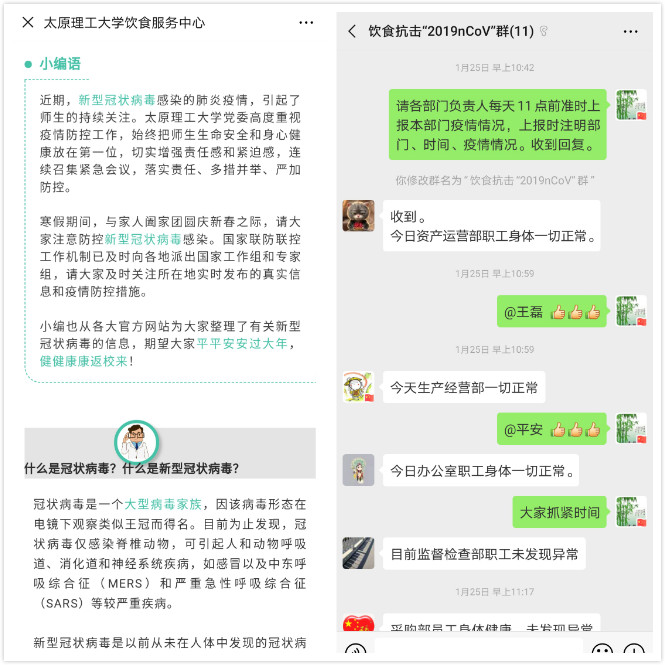This screenshot has height=665, width=665.
Task: Tap the red heart flag avatar
Action: [358, 623]
